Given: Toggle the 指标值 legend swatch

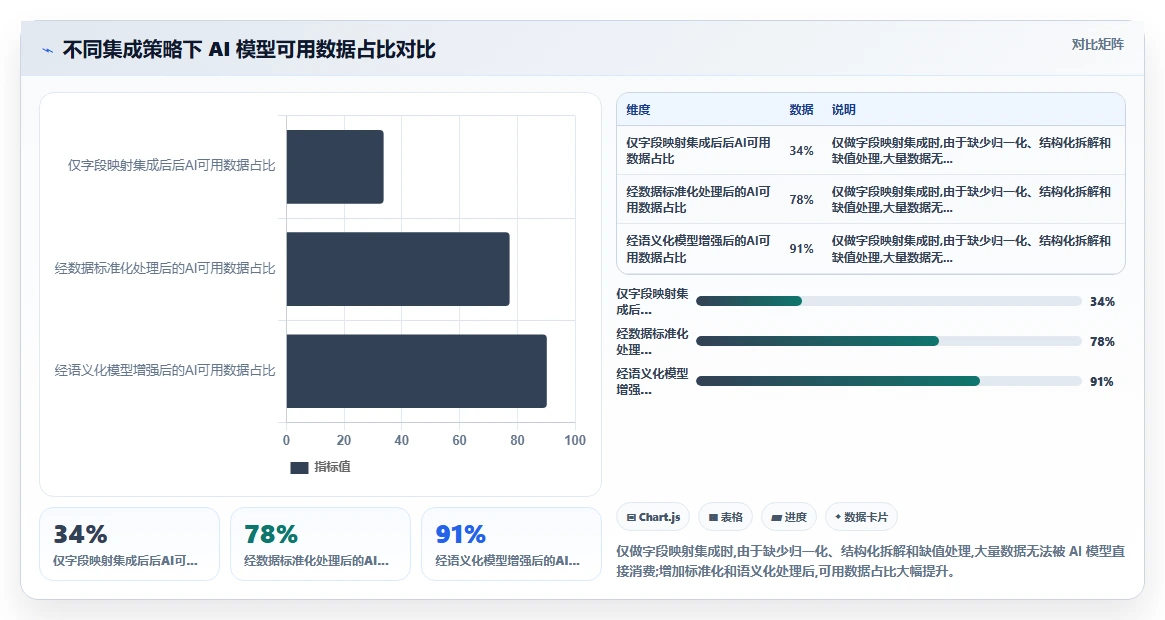Looking at the screenshot, I should (299, 468).
